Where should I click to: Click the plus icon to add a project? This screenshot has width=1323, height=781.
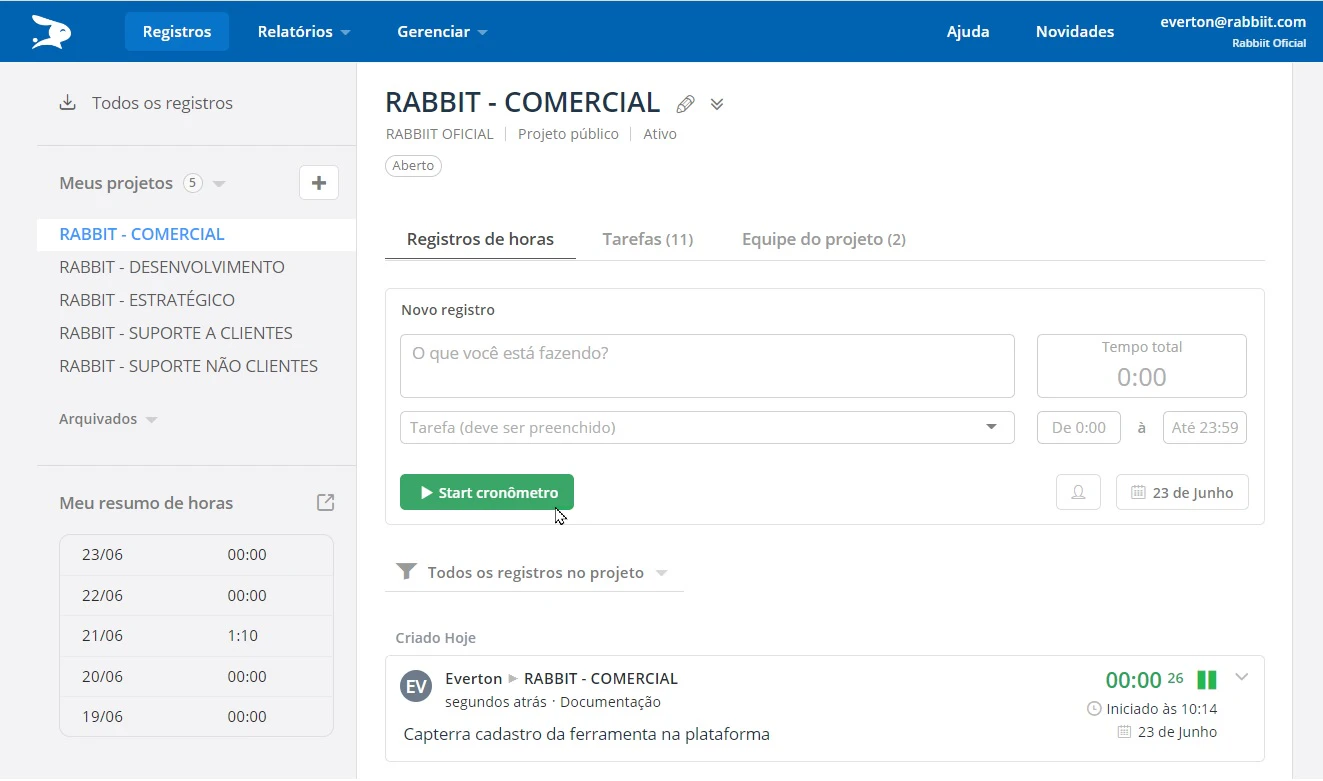(x=318, y=183)
